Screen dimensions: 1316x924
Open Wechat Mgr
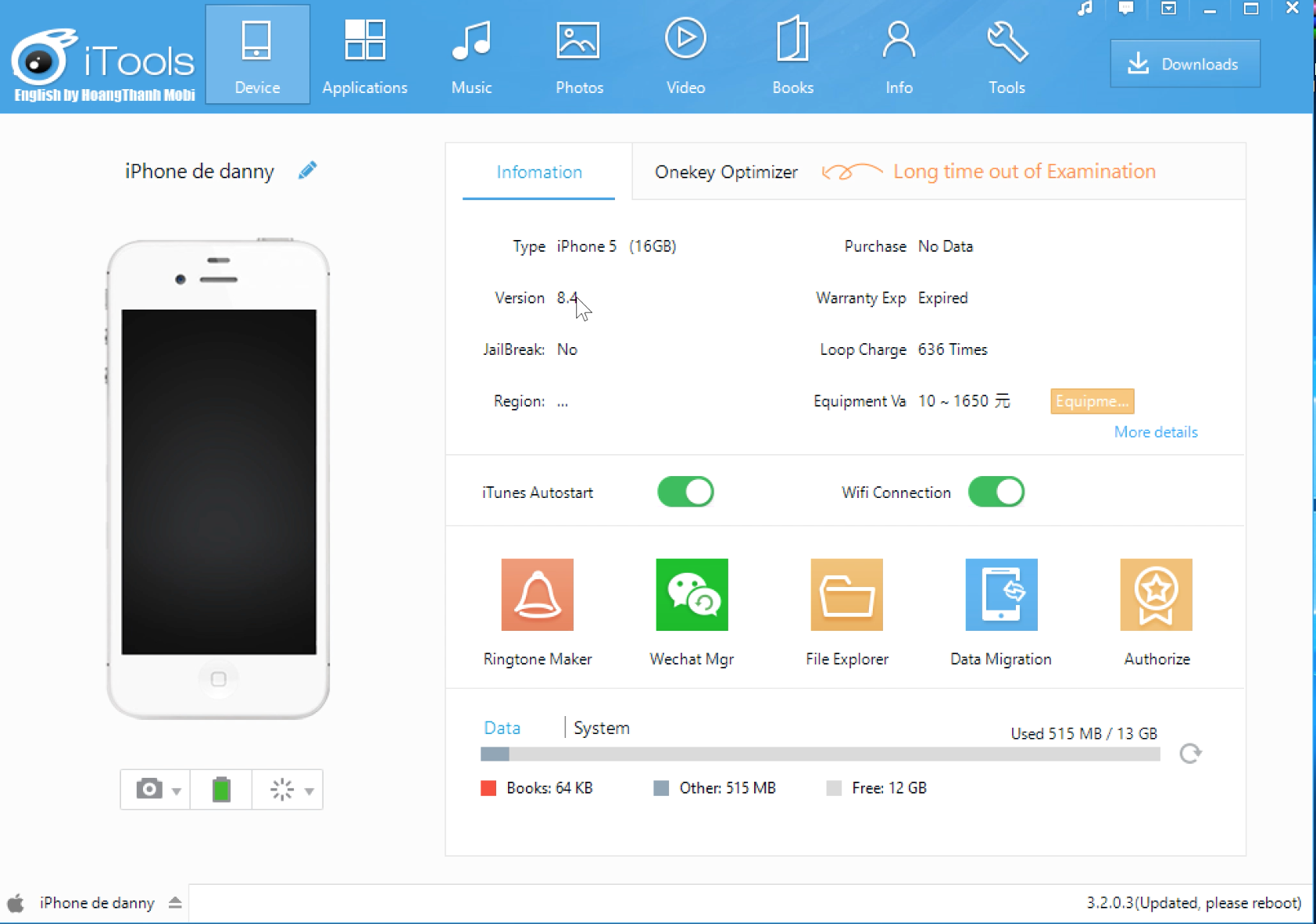[x=692, y=612]
